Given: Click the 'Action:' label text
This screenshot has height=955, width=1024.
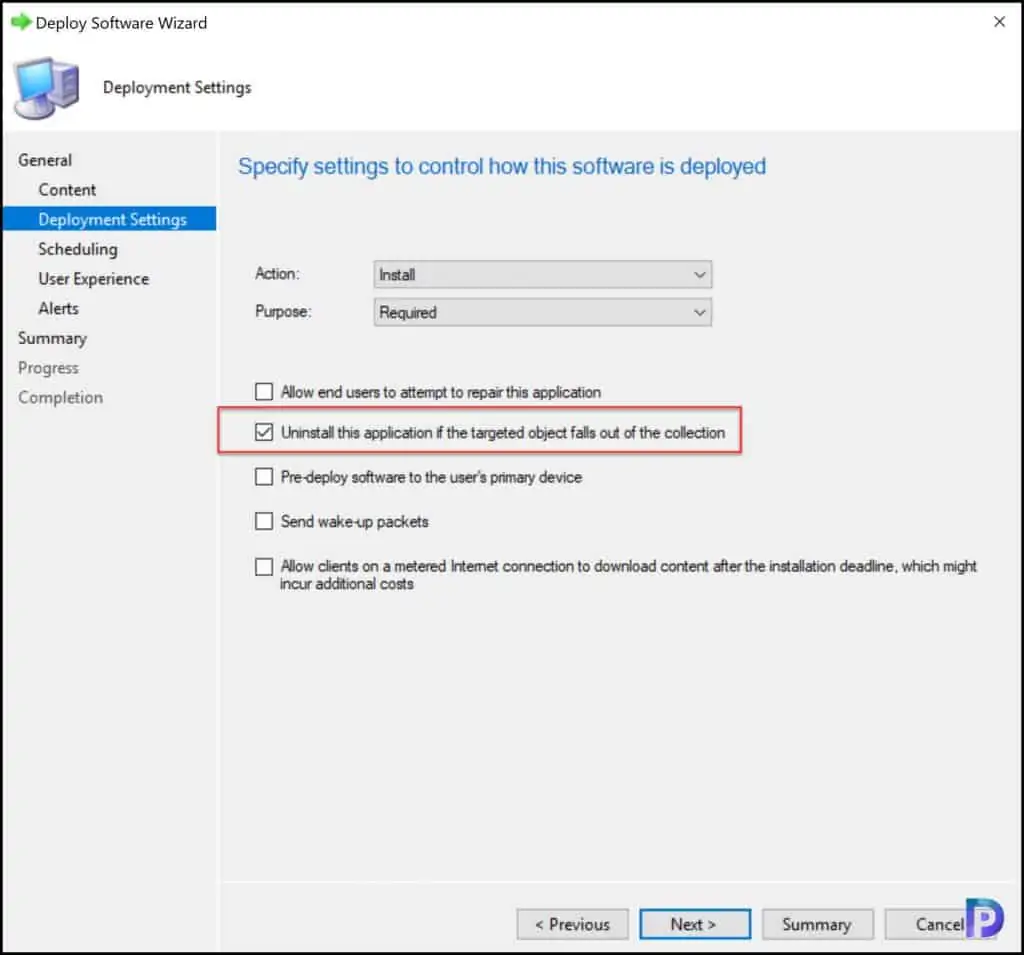Looking at the screenshot, I should point(277,274).
